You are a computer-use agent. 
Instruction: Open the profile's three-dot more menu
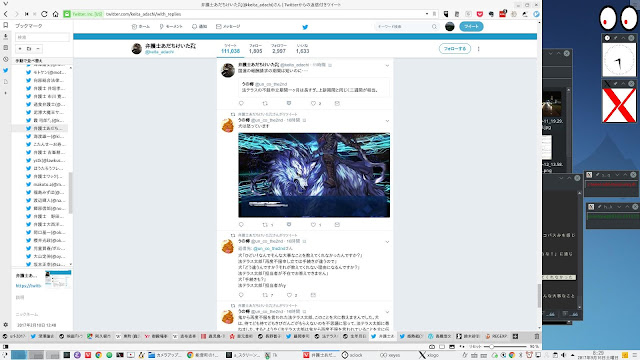coord(478,49)
